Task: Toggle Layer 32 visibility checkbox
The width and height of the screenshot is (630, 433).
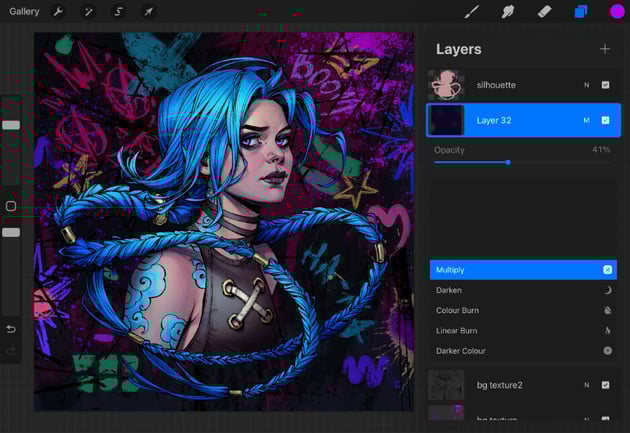Action: [605, 120]
